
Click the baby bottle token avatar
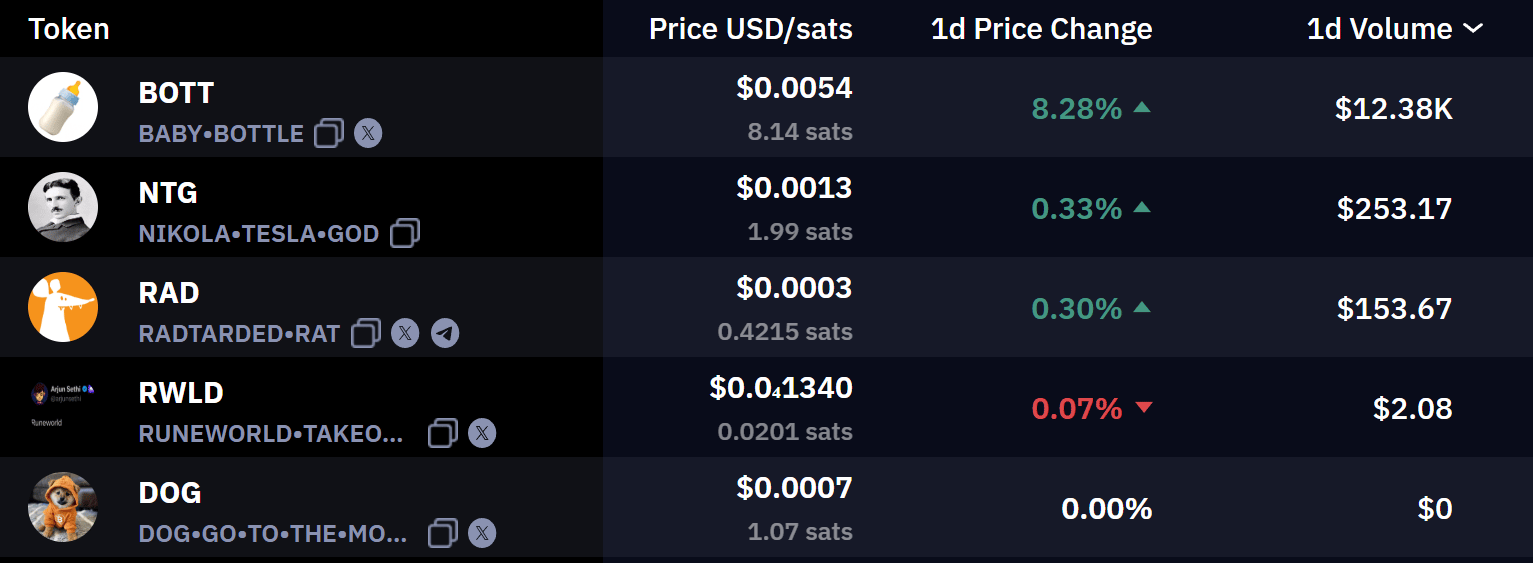coord(63,107)
